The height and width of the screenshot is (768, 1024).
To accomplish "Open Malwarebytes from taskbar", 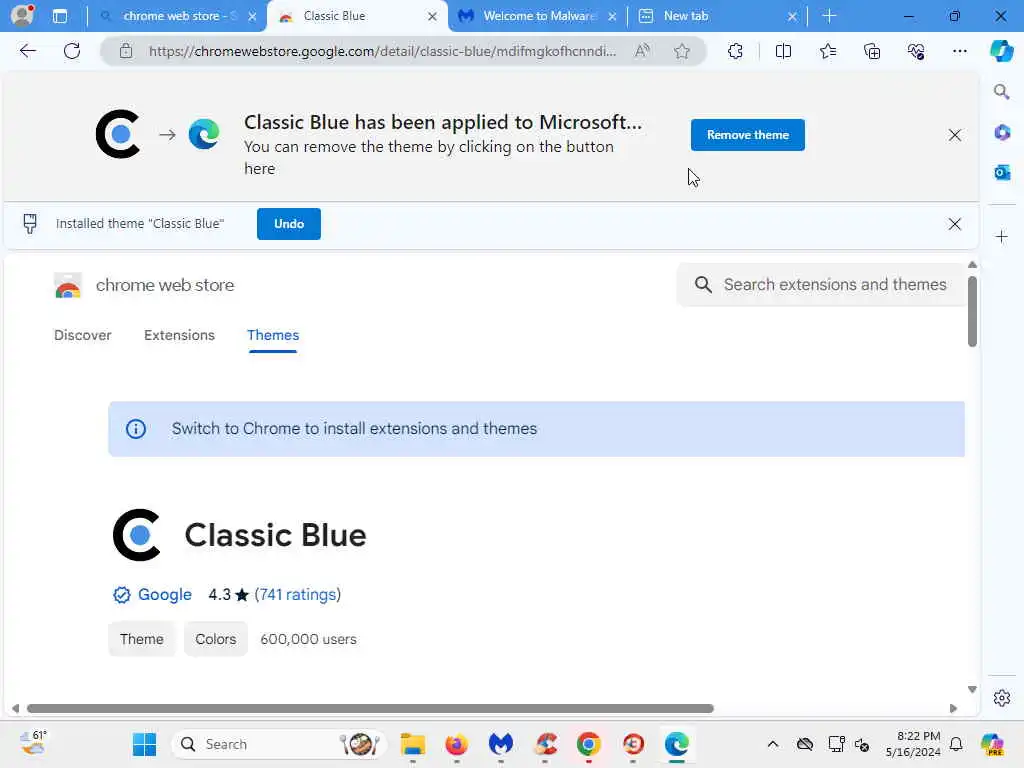I will 501,744.
